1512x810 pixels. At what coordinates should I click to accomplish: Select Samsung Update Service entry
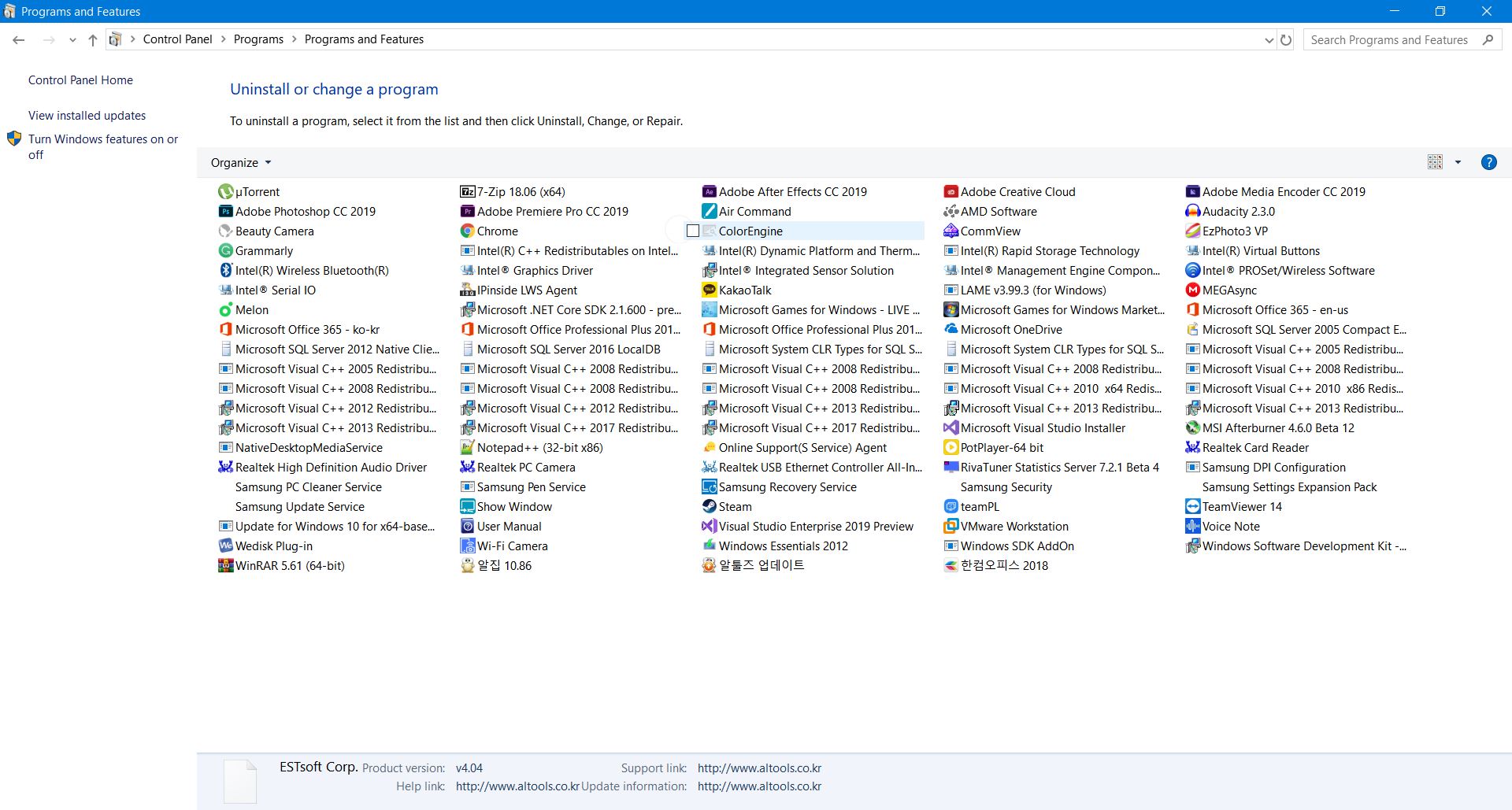click(299, 506)
